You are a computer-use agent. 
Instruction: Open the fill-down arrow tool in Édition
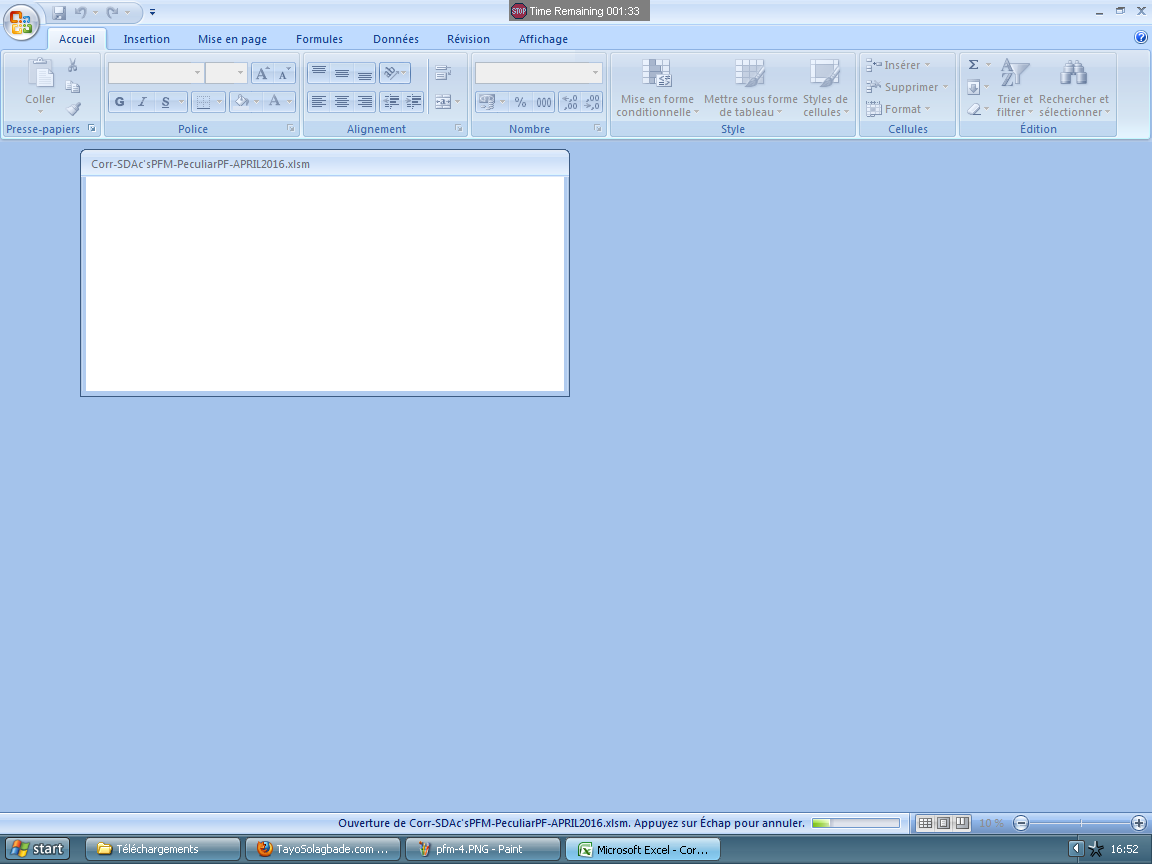(x=973, y=87)
